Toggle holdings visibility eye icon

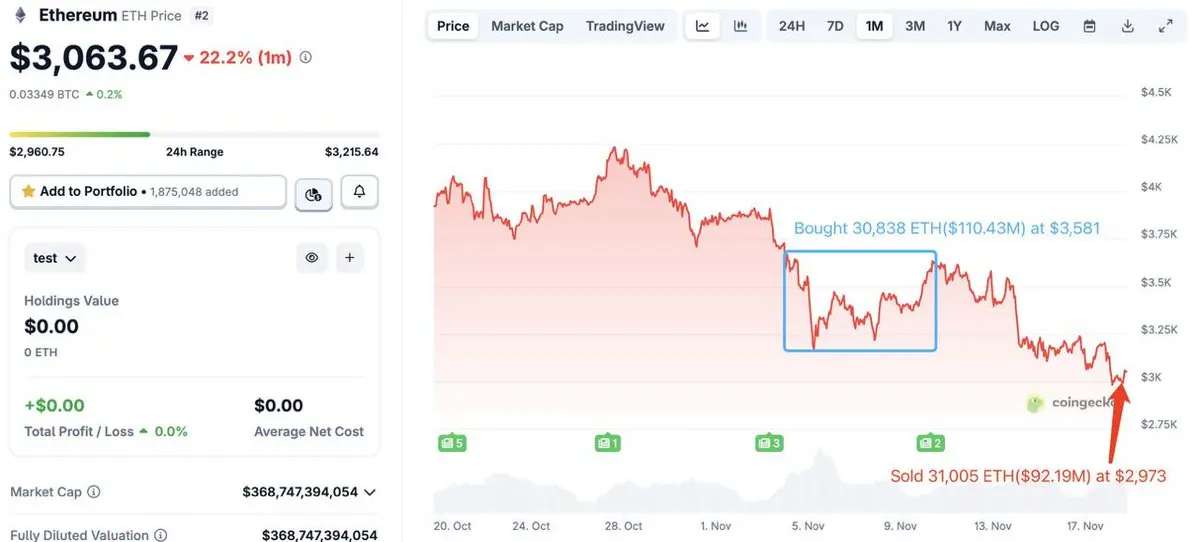[312, 258]
